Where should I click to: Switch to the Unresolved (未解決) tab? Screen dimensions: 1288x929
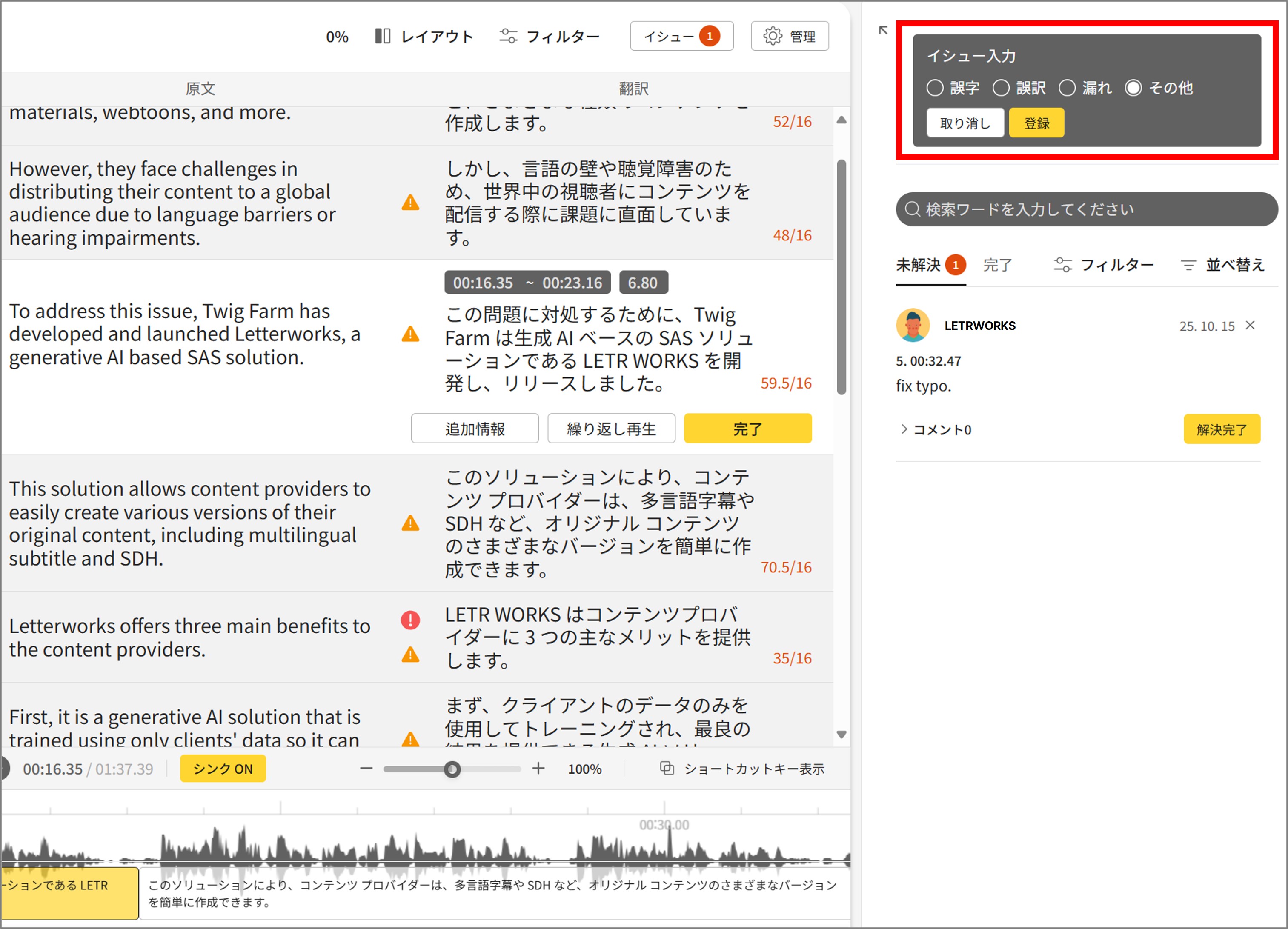(x=918, y=265)
